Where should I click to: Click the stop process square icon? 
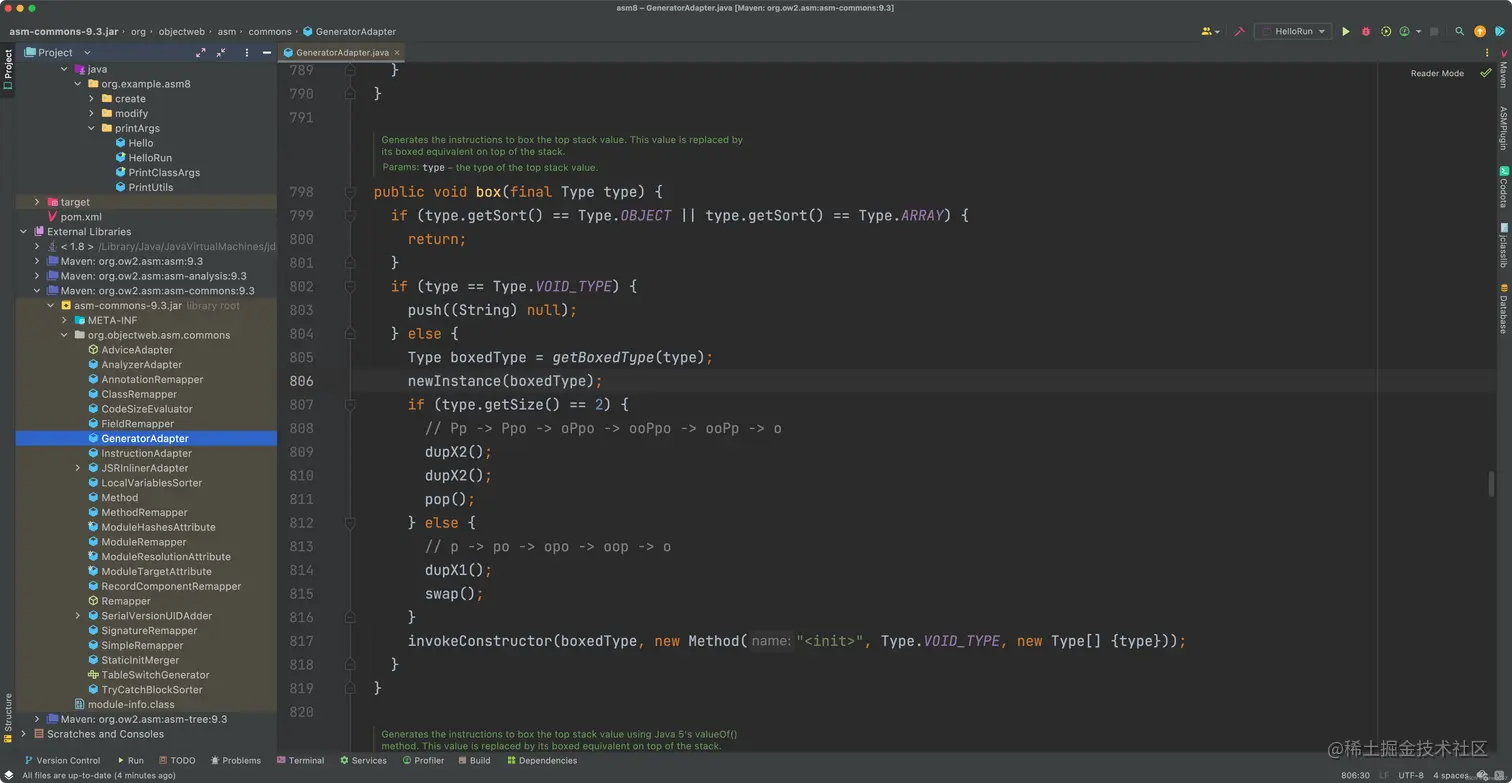[x=1434, y=32]
